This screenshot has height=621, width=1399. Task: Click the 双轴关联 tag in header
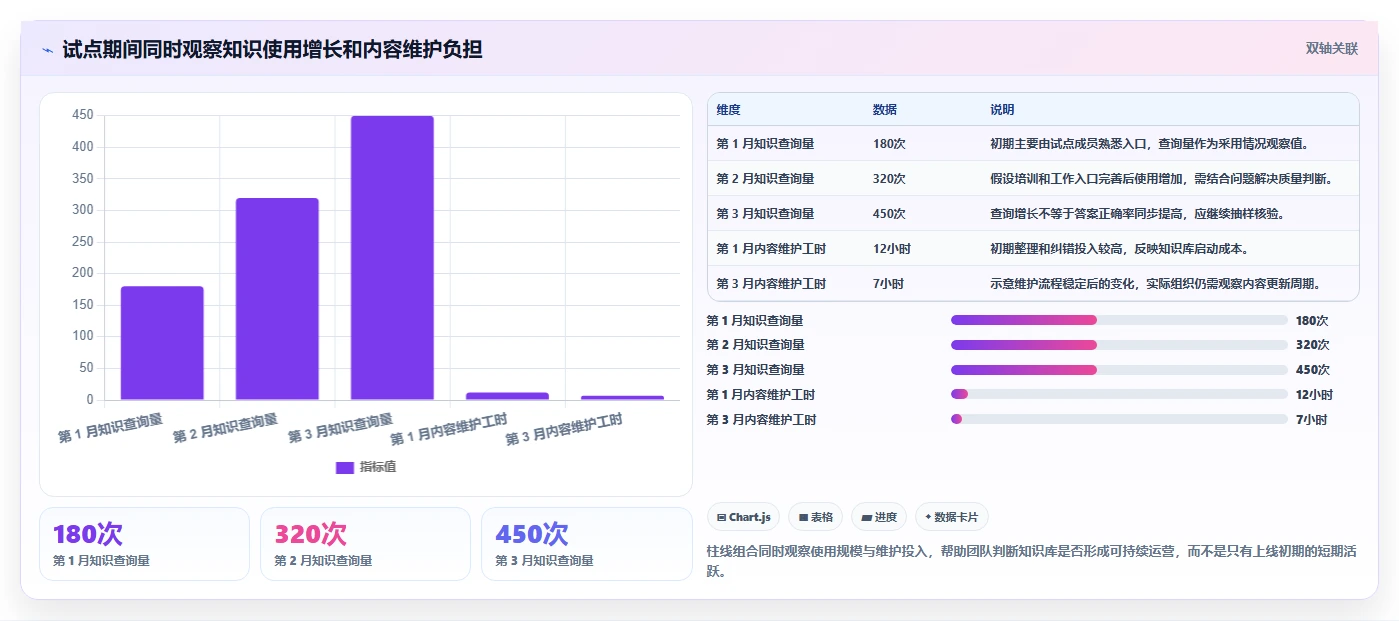1332,48
